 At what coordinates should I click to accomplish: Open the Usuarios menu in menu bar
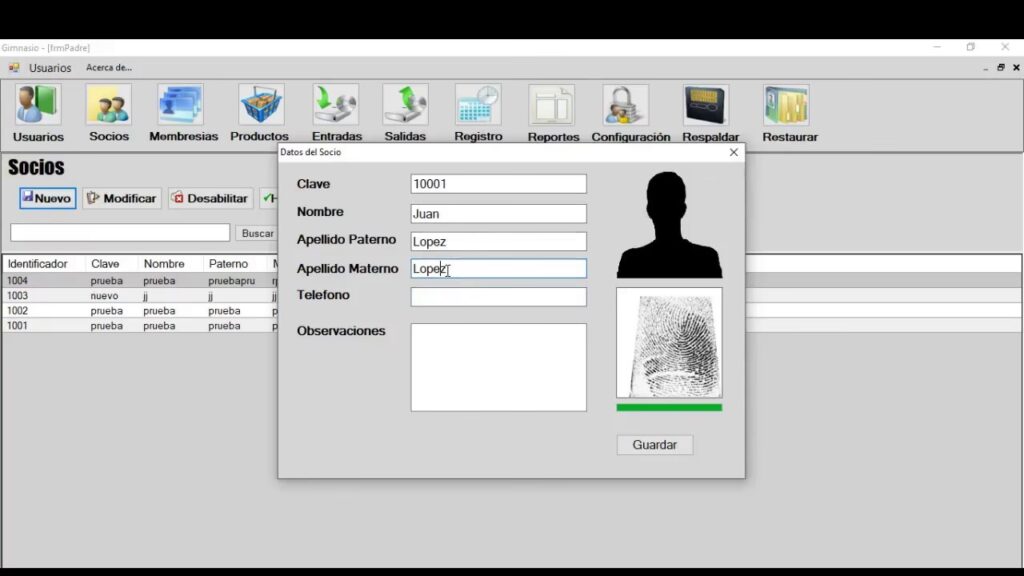pos(50,68)
